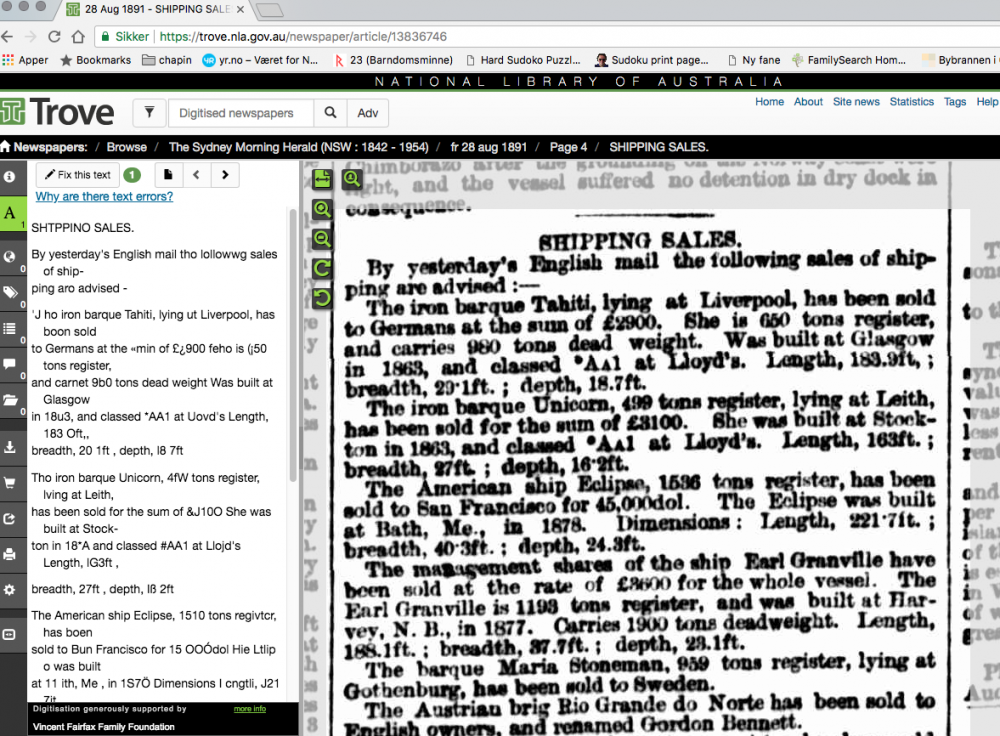This screenshot has width=1000, height=736.
Task: Click the Adv advanced search button
Action: [367, 113]
